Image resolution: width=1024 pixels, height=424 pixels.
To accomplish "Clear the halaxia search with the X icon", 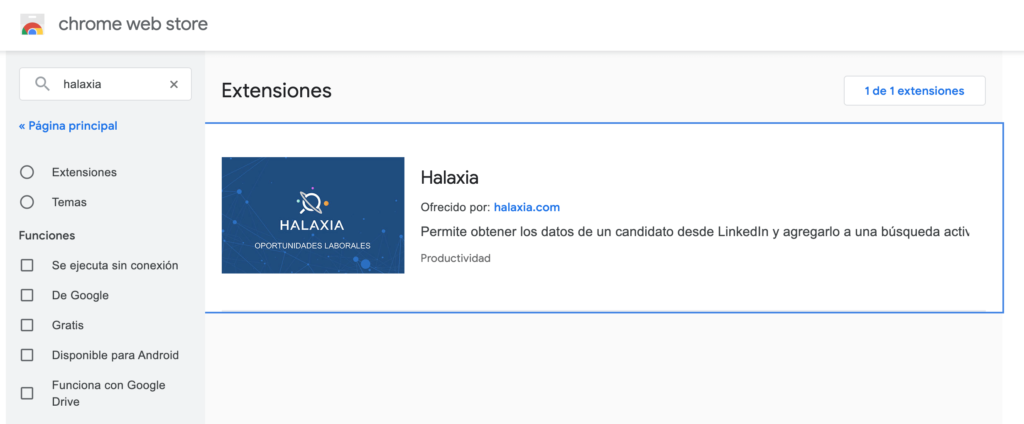I will pos(174,84).
